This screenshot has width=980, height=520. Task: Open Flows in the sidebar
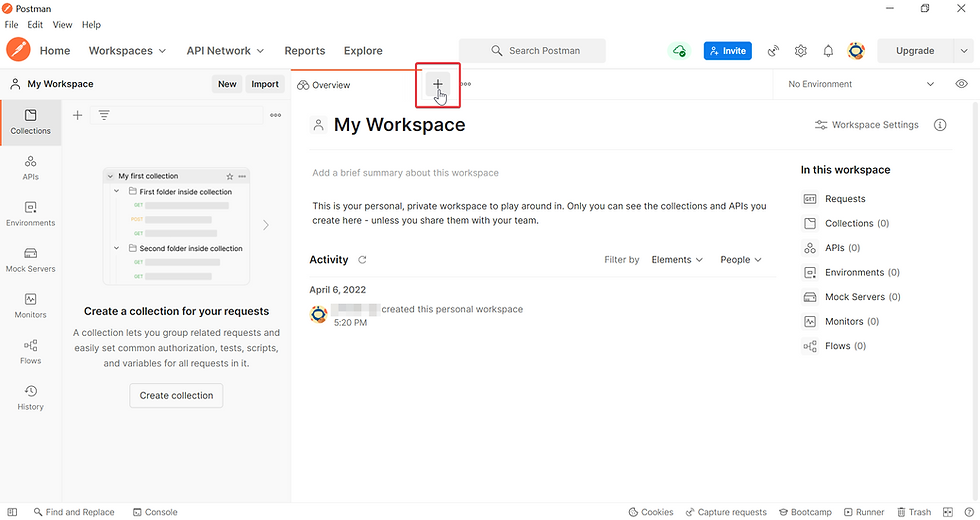tap(31, 352)
